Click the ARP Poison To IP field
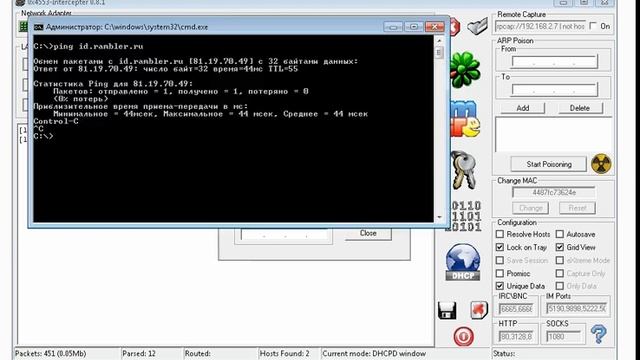 [554, 89]
